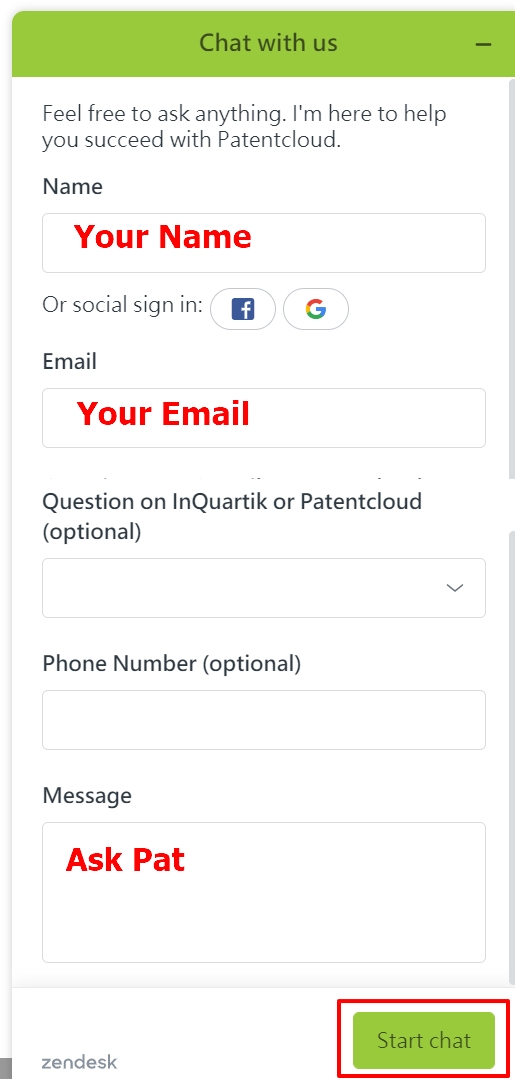
Task: Focus the Email input field
Action: click(x=264, y=418)
